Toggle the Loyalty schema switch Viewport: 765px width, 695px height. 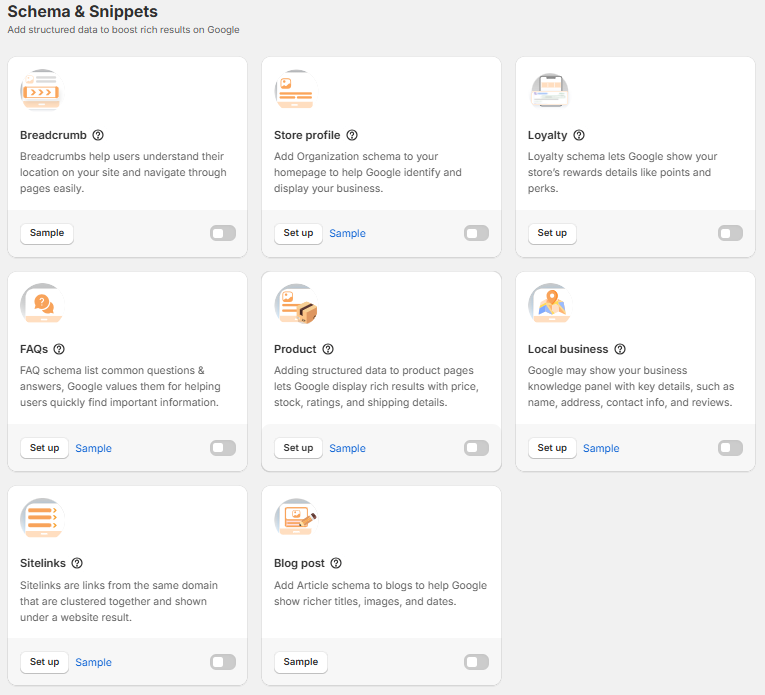731,233
